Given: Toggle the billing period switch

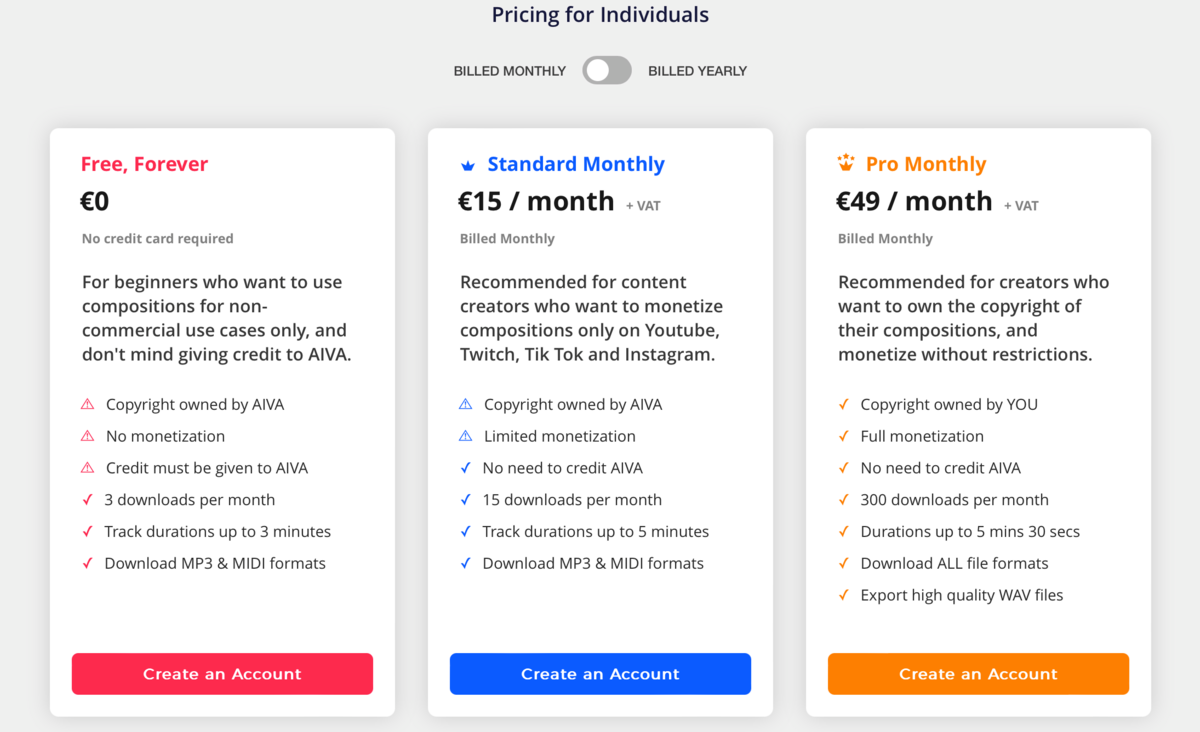Looking at the screenshot, I should [x=607, y=71].
